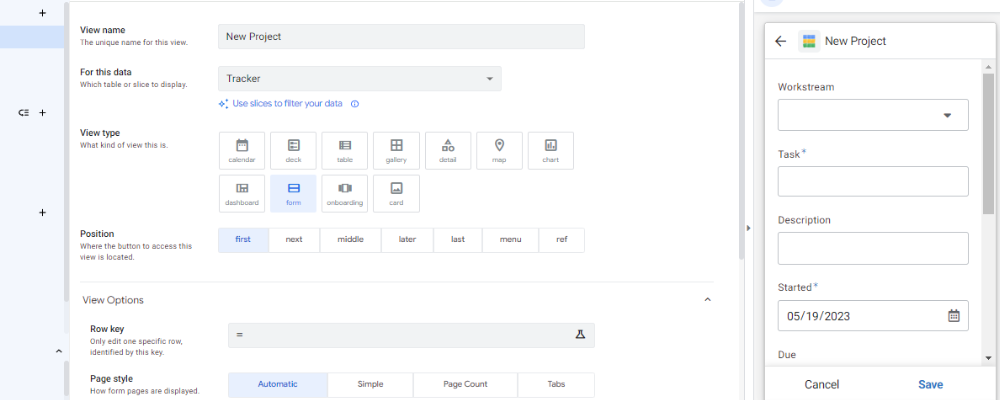Set position to next
1000x400 pixels.
[294, 240]
